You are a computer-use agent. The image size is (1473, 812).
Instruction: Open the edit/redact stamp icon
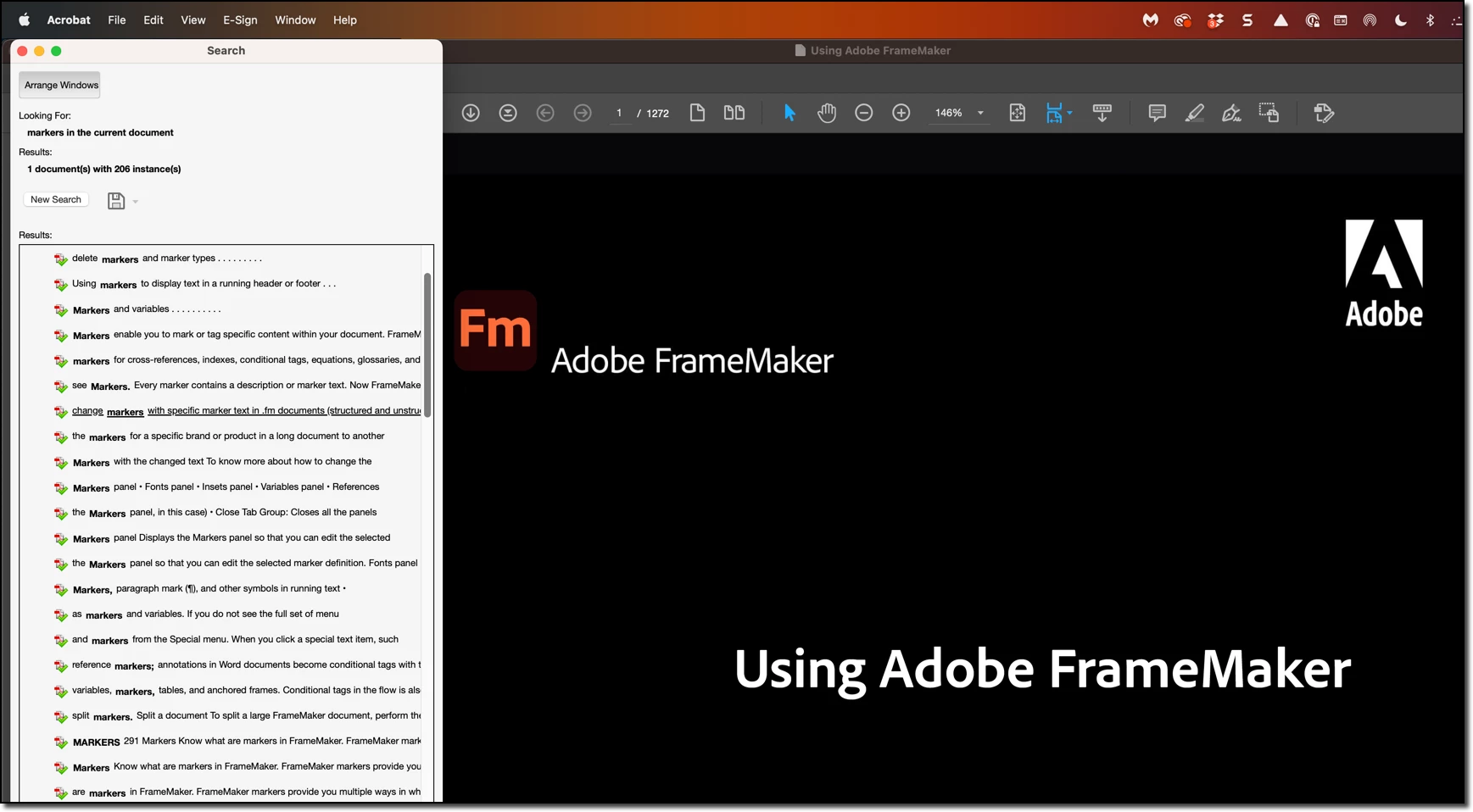tap(1324, 113)
